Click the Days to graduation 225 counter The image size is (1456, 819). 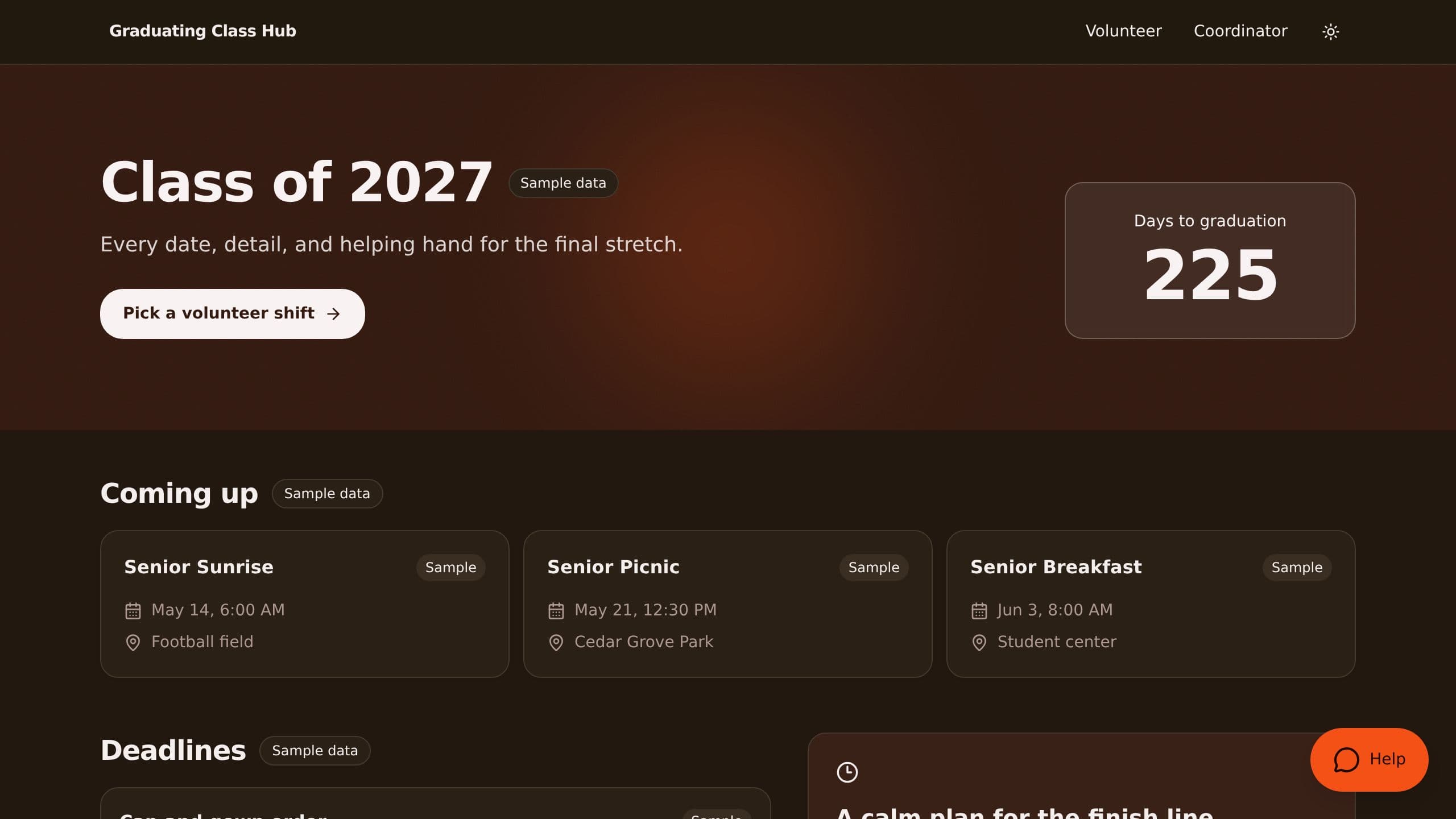(1210, 260)
